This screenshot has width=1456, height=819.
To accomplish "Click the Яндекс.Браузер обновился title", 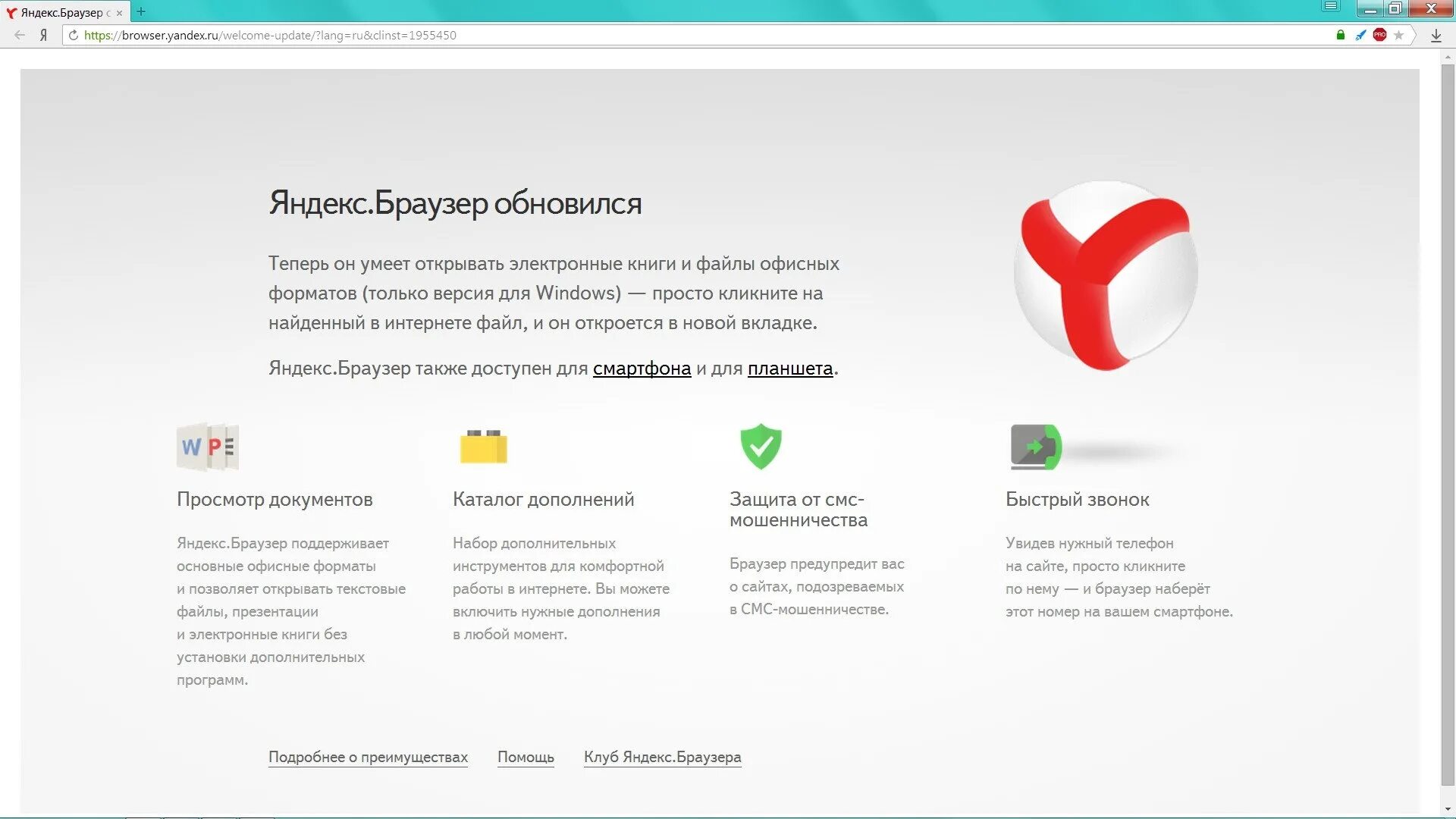I will pyautogui.click(x=455, y=203).
